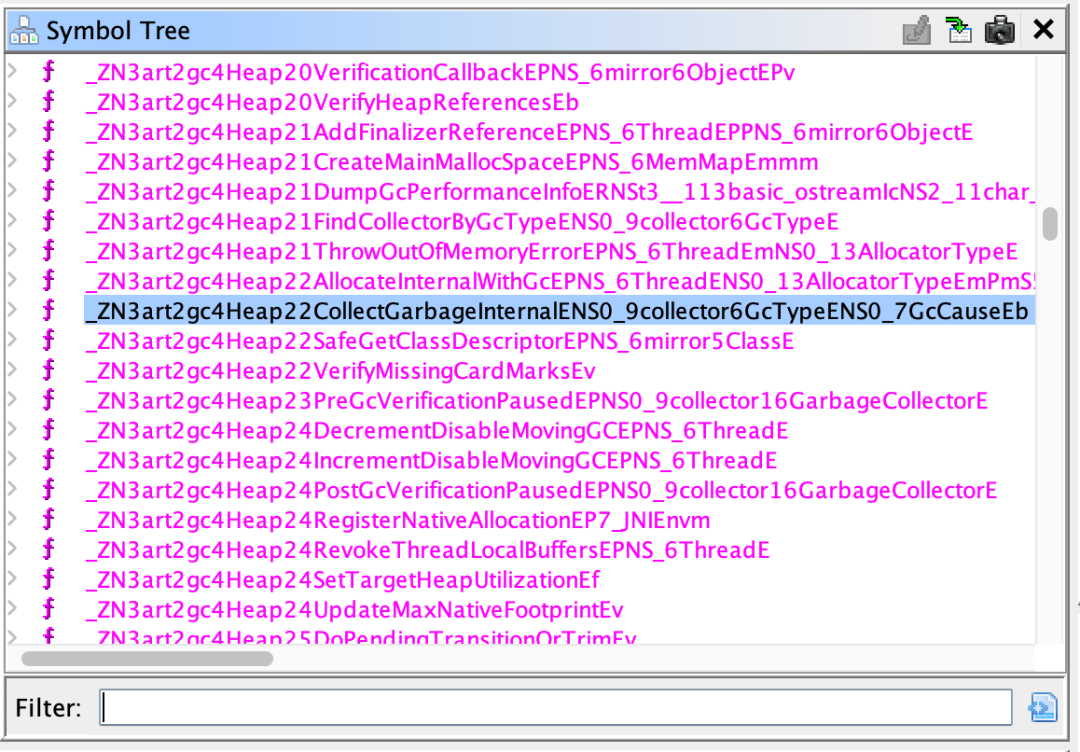This screenshot has height=752, width=1080.
Task: Expand the Heap24RegisterNativeAllocation node
Action: [x=12, y=518]
